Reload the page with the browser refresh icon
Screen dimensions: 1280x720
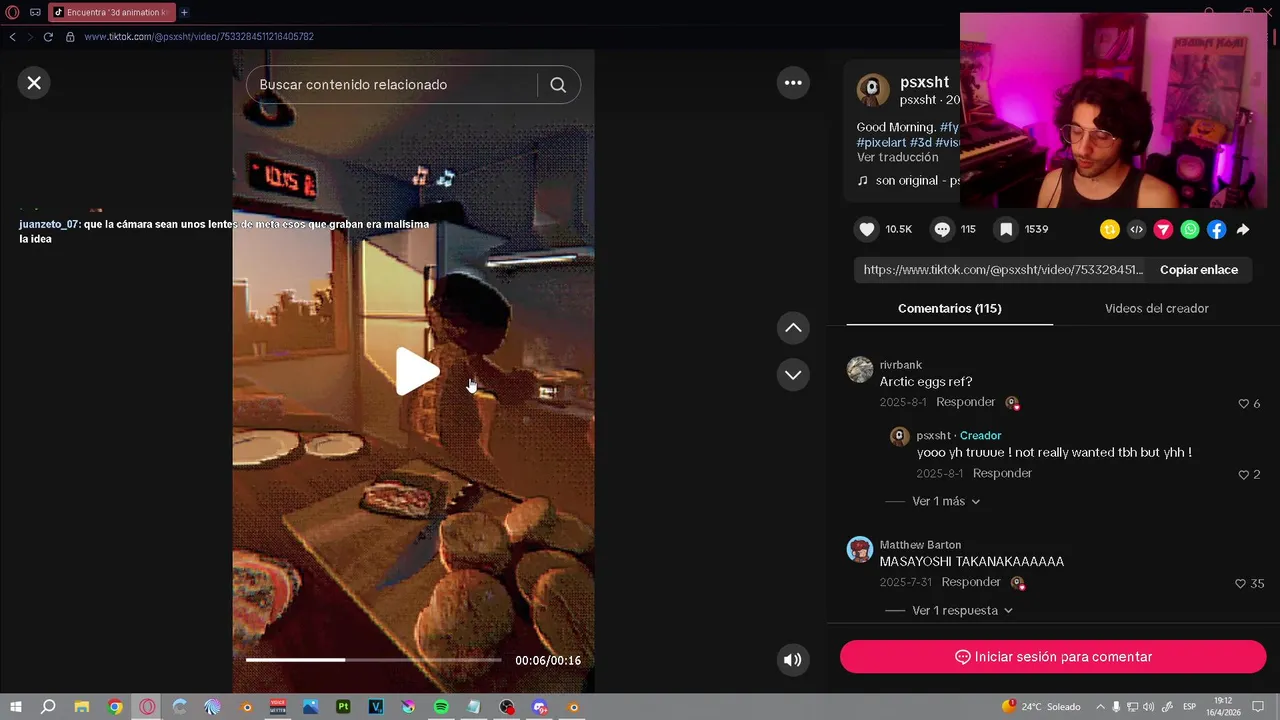point(47,37)
